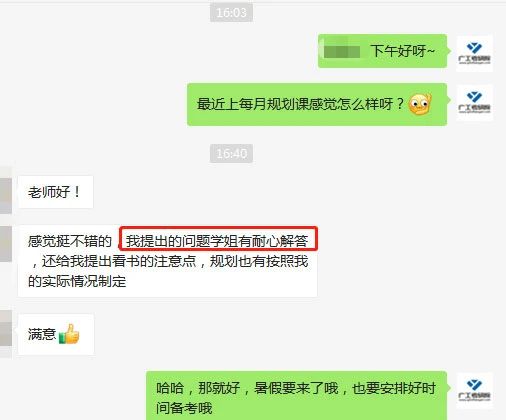Click the thumbs-up emoji after 满意
This screenshot has width=506, height=420.
pyautogui.click(x=69, y=334)
